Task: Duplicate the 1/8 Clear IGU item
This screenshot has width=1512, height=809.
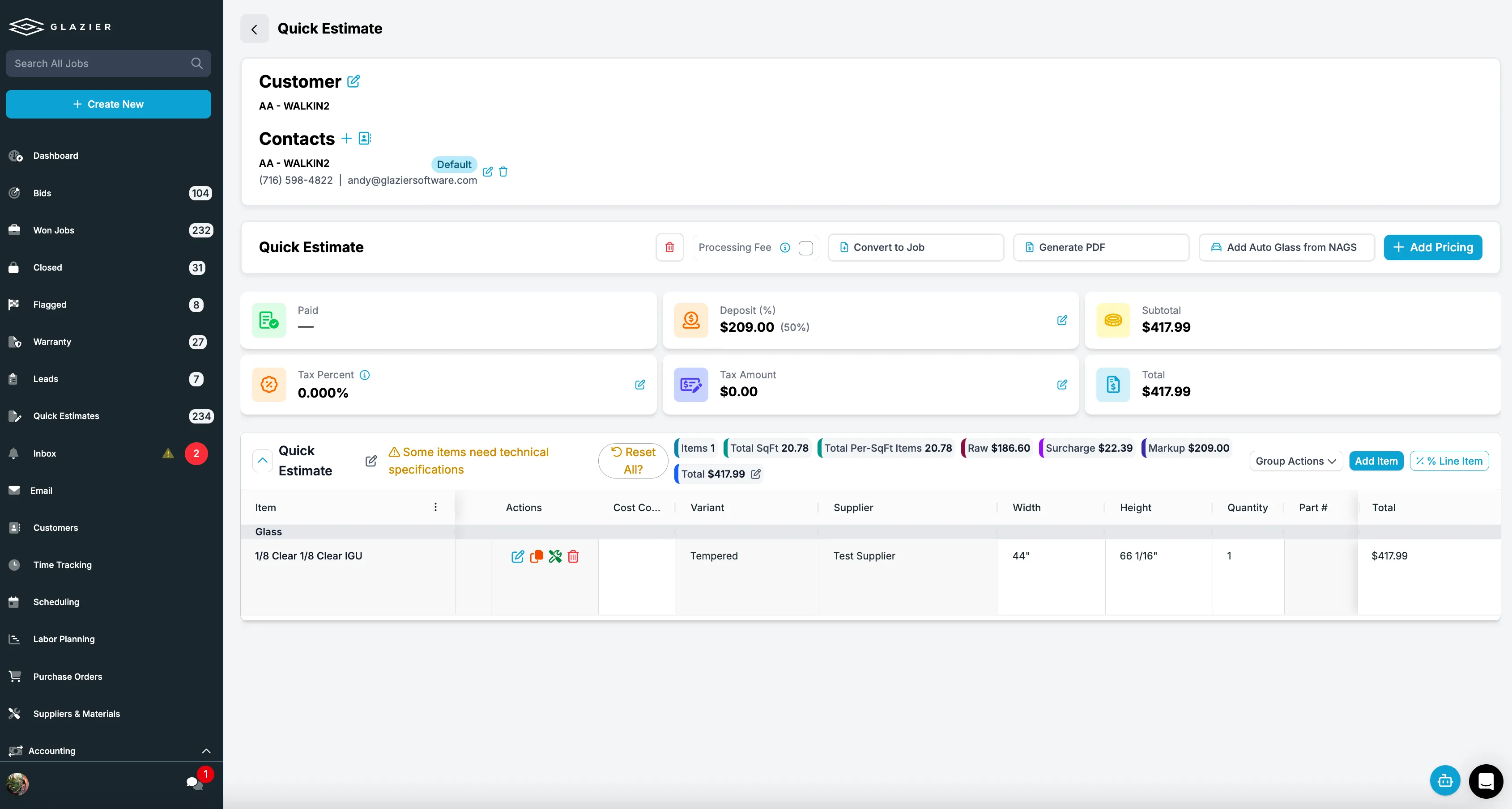Action: click(x=536, y=556)
